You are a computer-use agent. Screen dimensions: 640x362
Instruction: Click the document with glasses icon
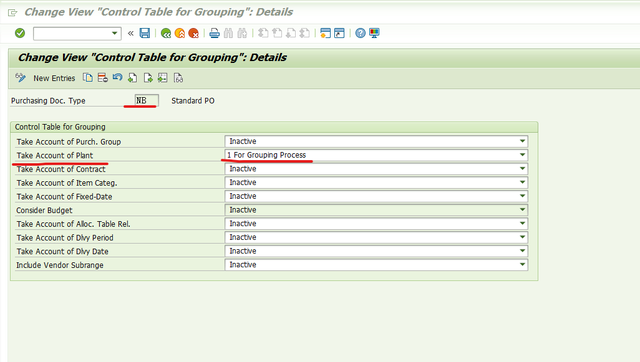coord(178,78)
